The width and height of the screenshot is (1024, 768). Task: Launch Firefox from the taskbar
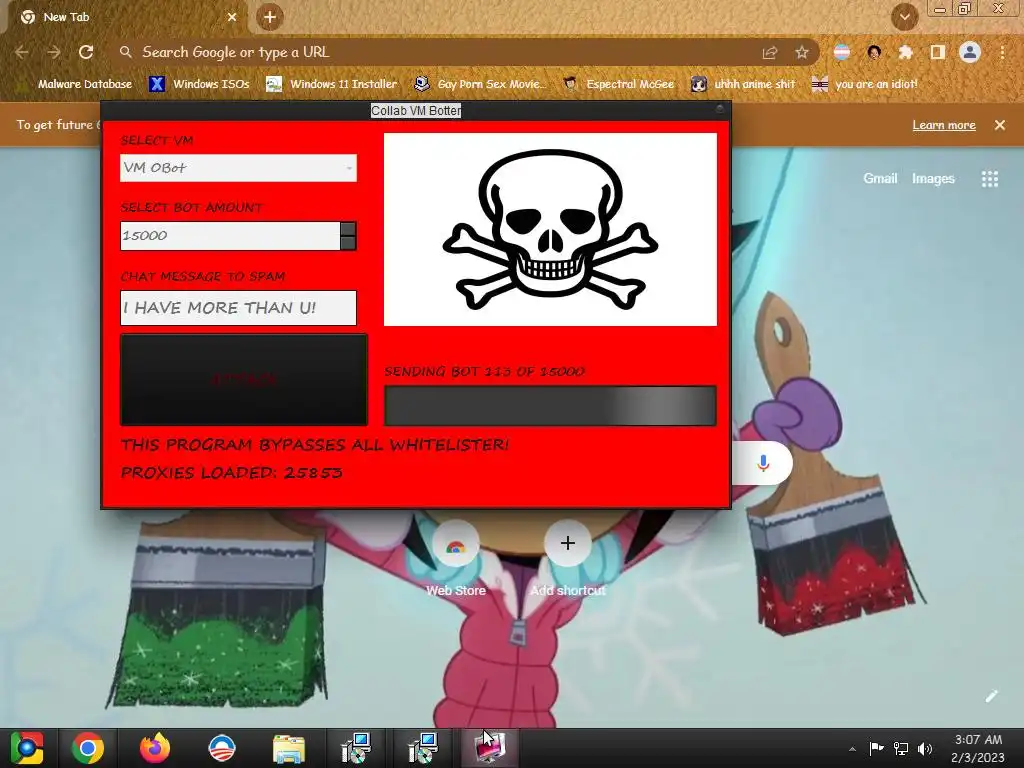click(155, 748)
